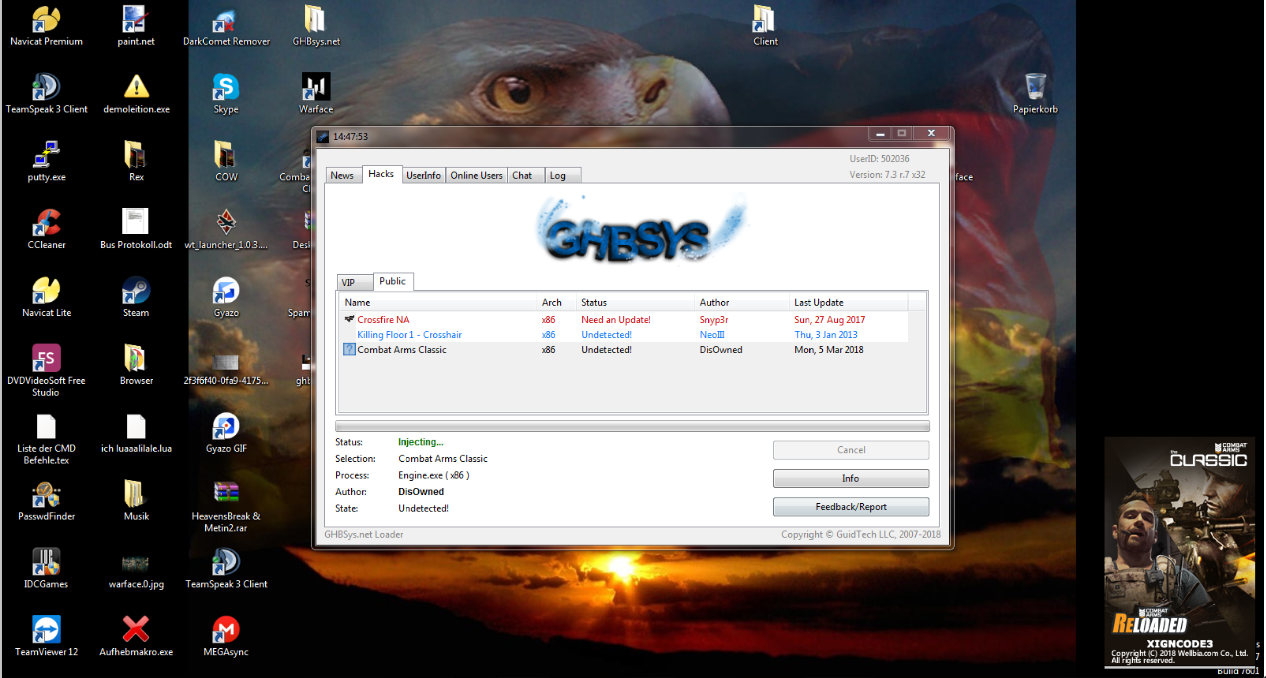1266x678 pixels.
Task: Sort hack list by Name column
Action: (438, 302)
